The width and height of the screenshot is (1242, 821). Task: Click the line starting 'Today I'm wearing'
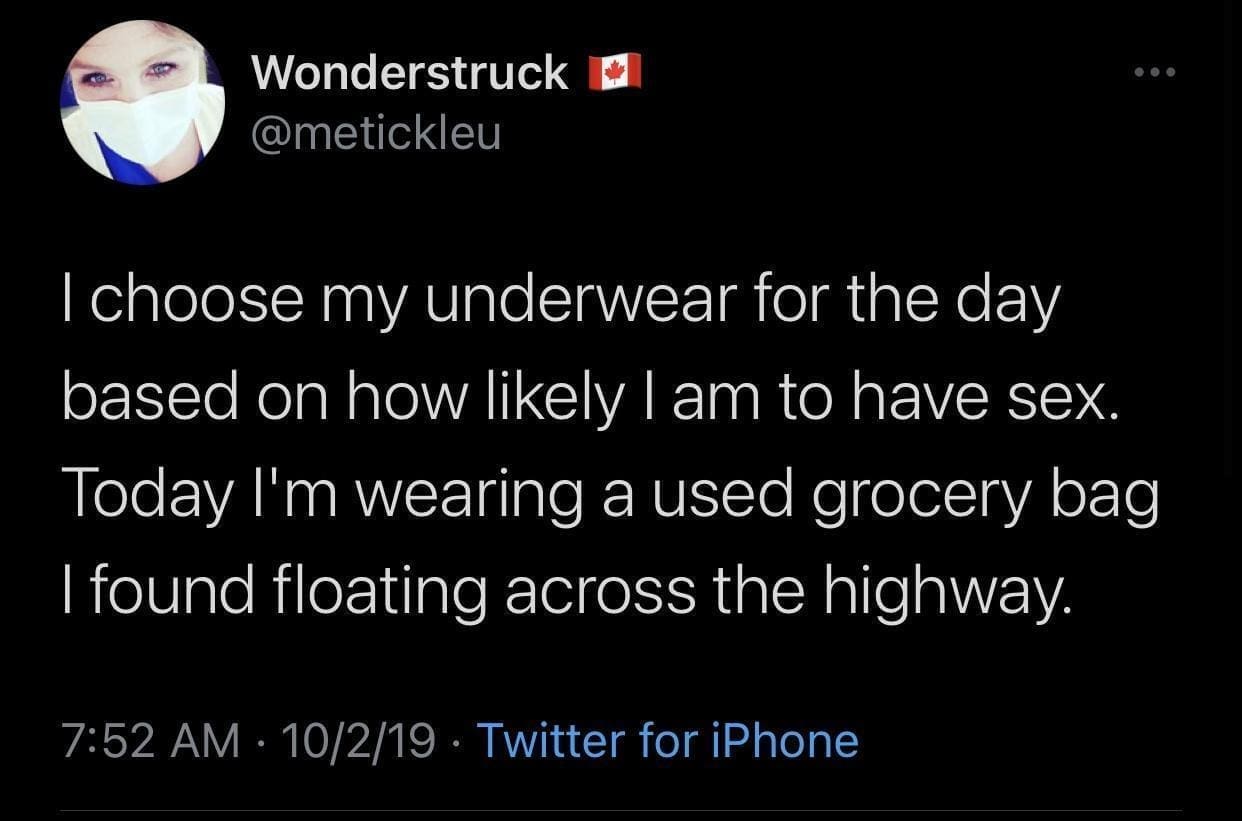pos(610,497)
